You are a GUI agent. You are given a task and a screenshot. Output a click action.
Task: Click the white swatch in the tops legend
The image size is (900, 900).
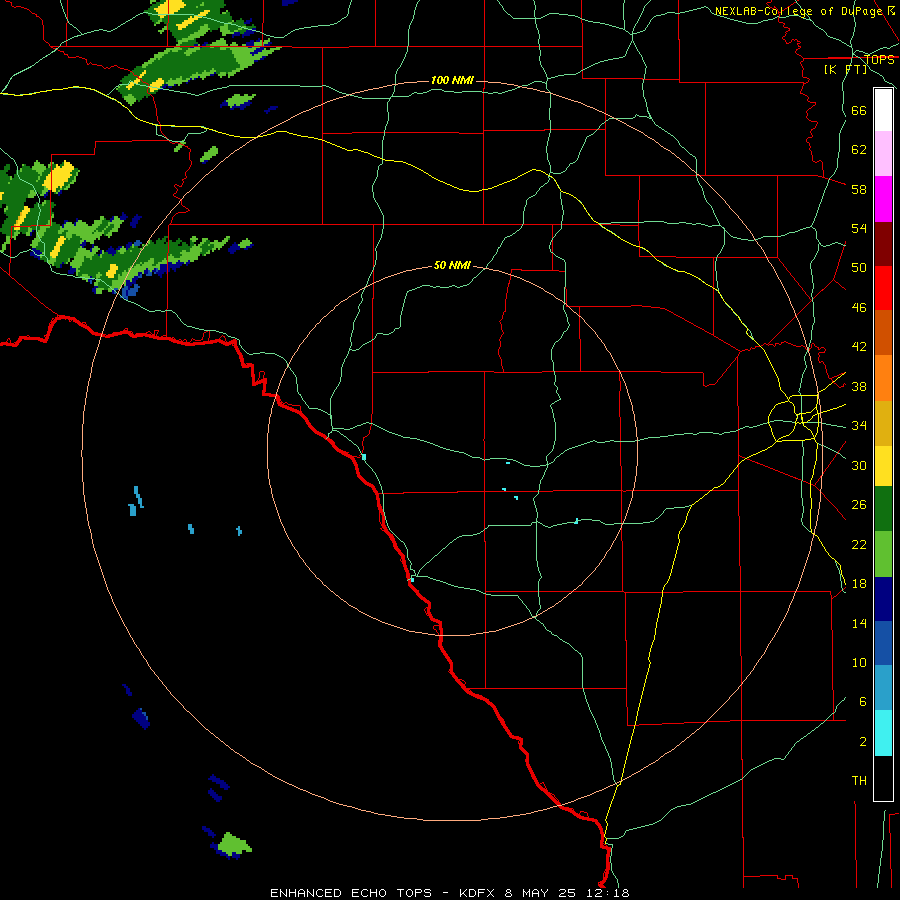[883, 110]
